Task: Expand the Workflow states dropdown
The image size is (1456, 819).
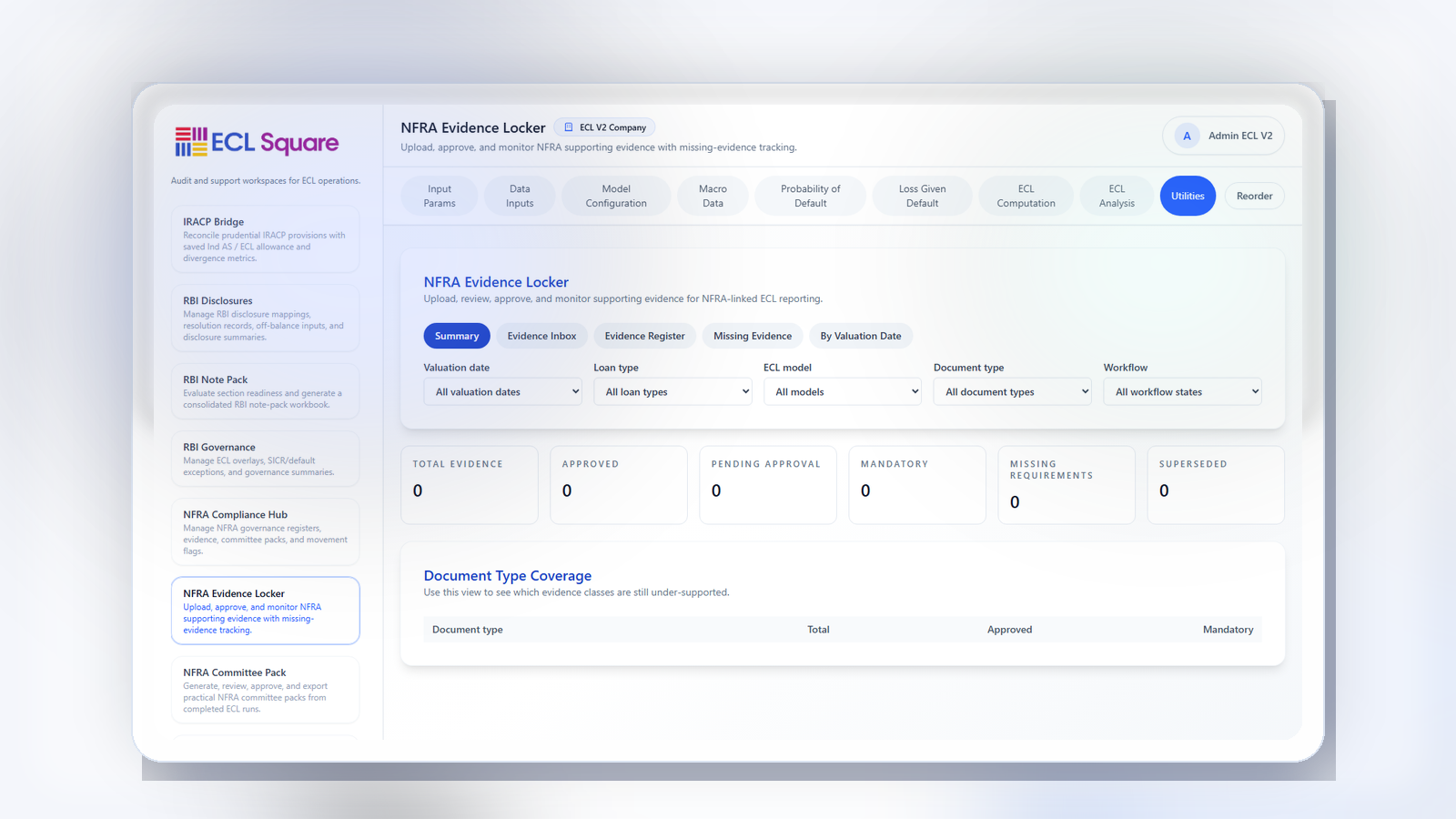Action: 1182,392
